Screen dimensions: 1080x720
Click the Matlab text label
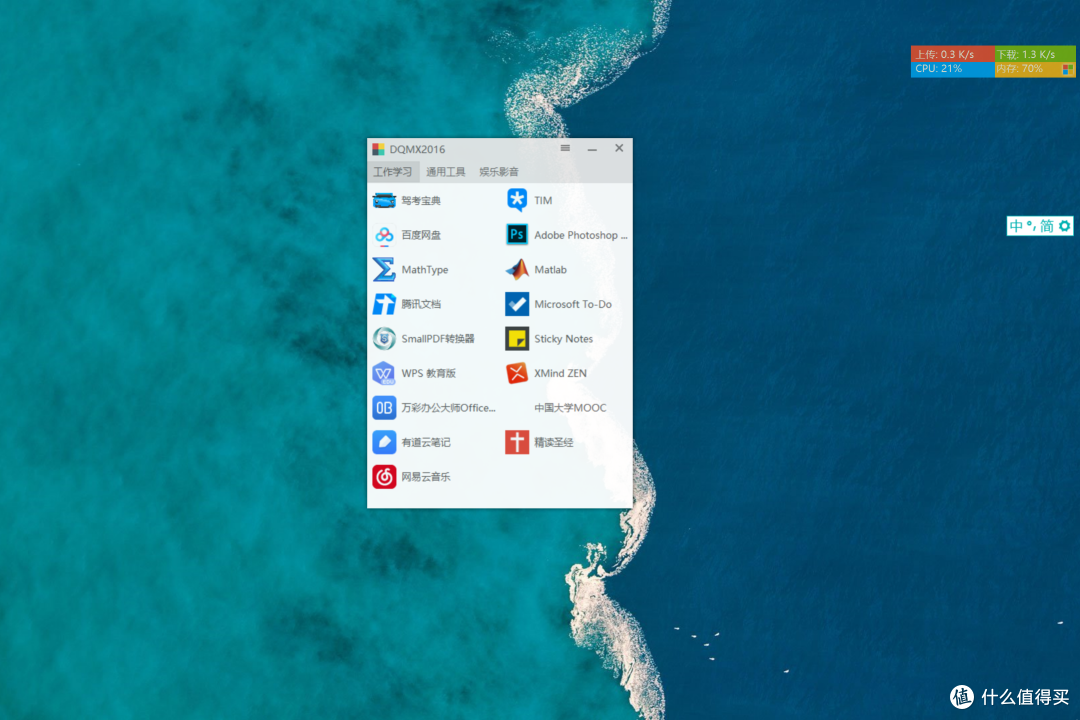click(550, 269)
